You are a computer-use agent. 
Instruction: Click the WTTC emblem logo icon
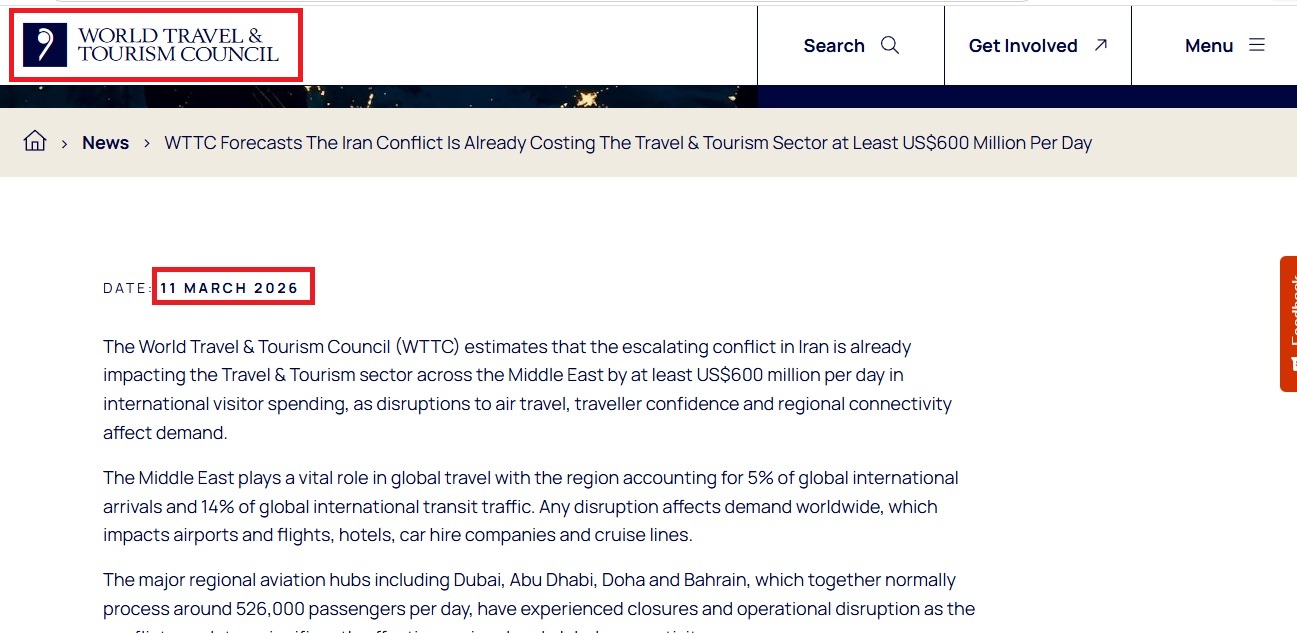pyautogui.click(x=45, y=46)
